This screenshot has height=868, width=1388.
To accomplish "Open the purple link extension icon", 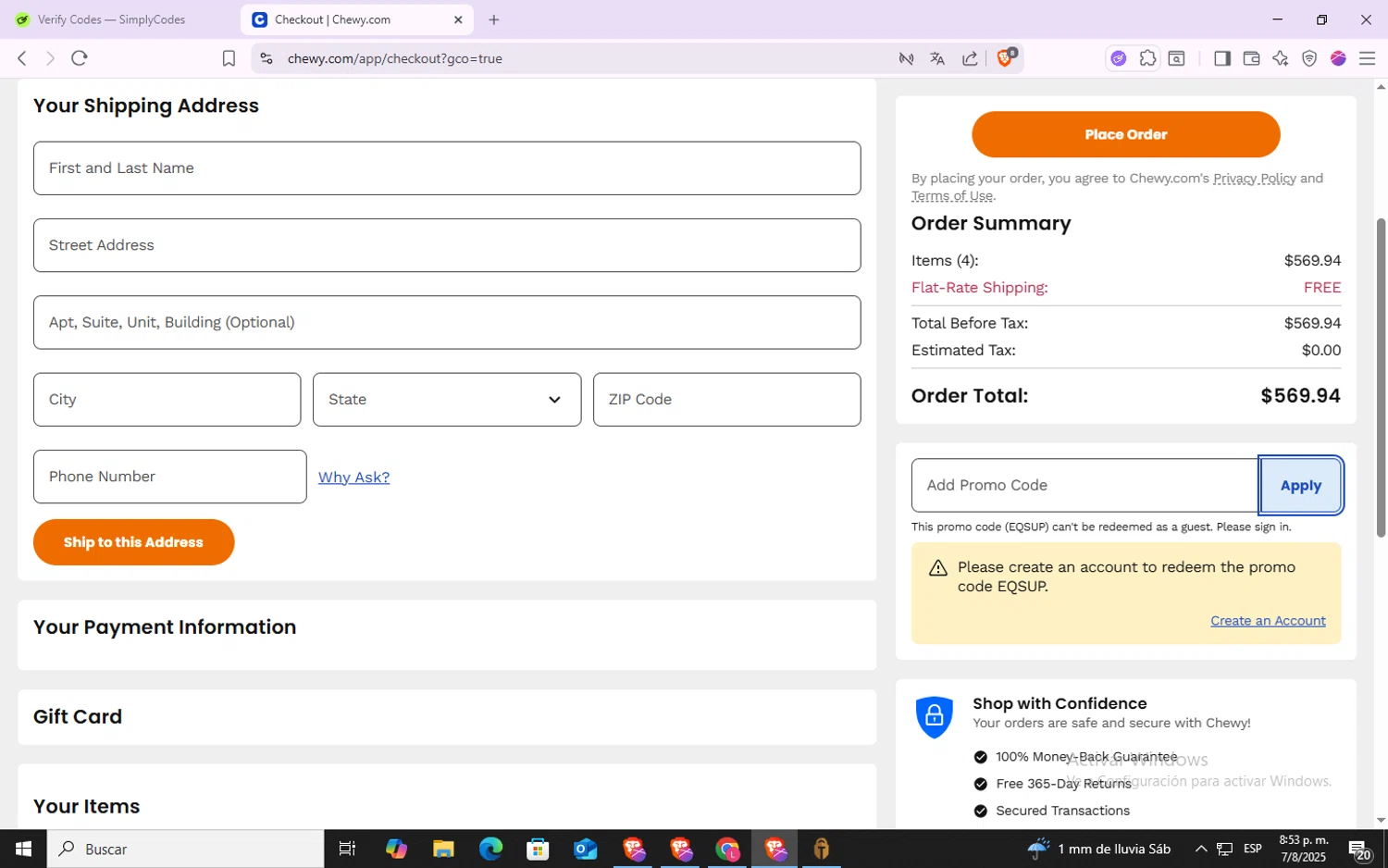I will (x=1119, y=58).
